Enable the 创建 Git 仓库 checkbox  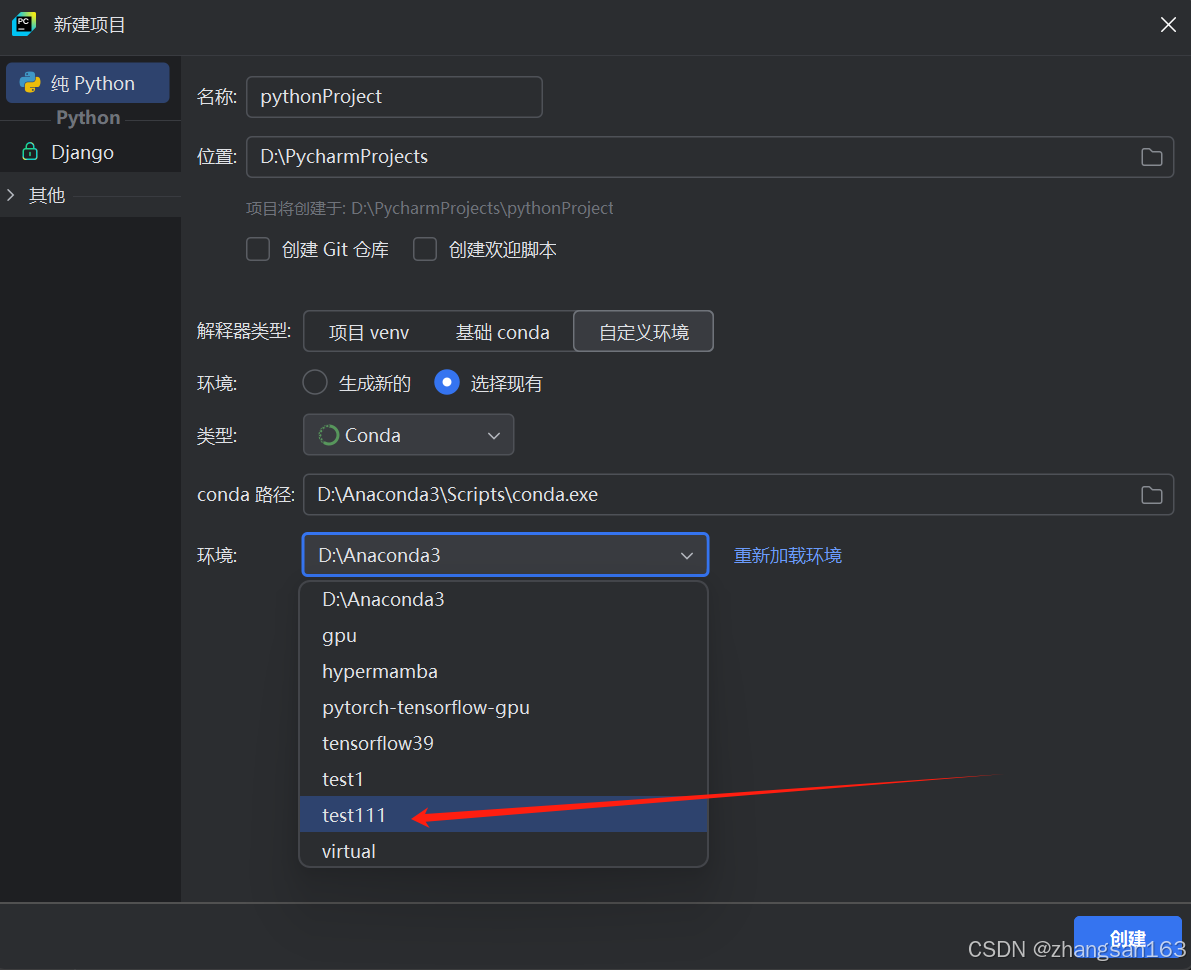[x=258, y=249]
